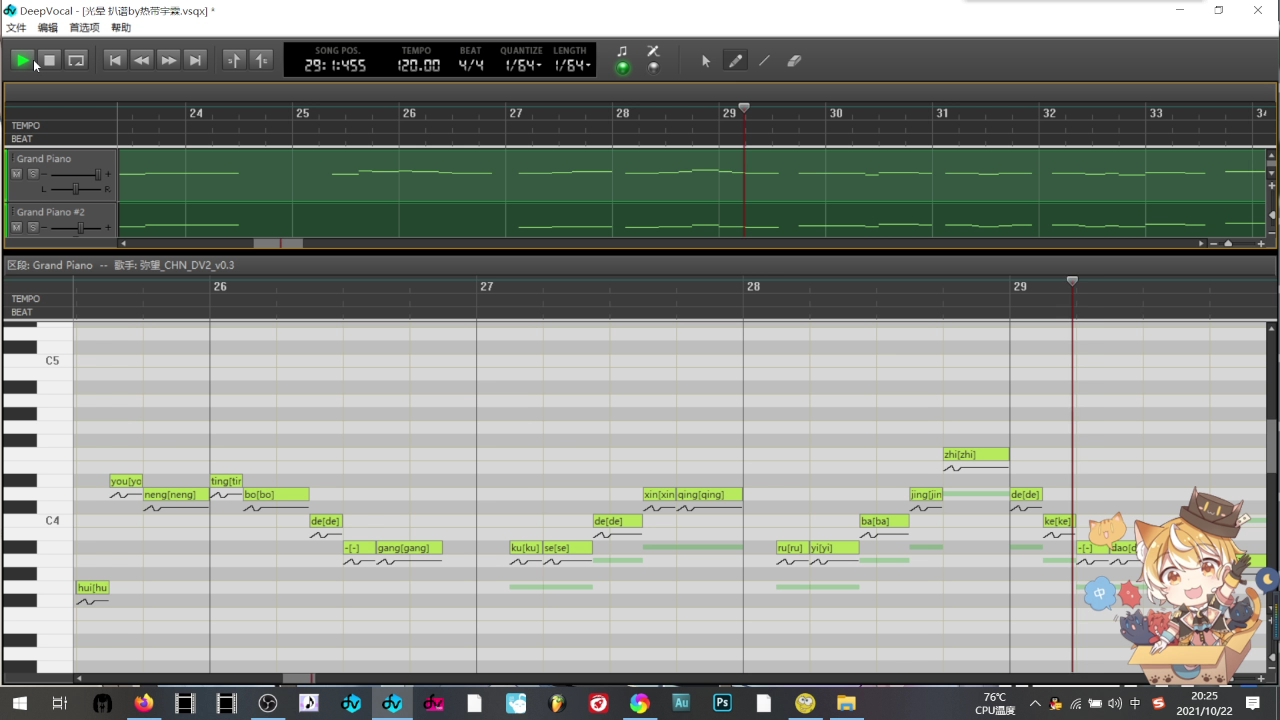
Task: Open the 帮助 menu
Action: point(121,28)
